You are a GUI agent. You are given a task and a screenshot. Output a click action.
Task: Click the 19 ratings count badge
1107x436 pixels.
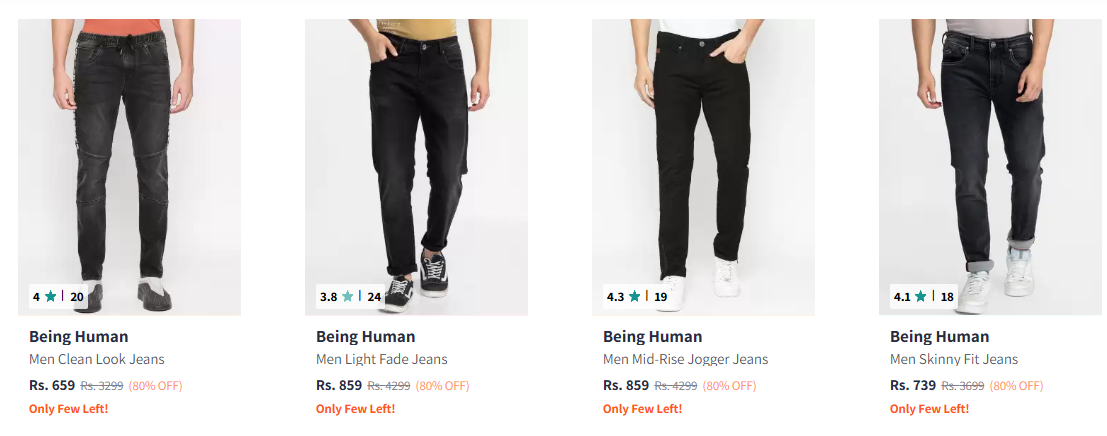(x=660, y=297)
